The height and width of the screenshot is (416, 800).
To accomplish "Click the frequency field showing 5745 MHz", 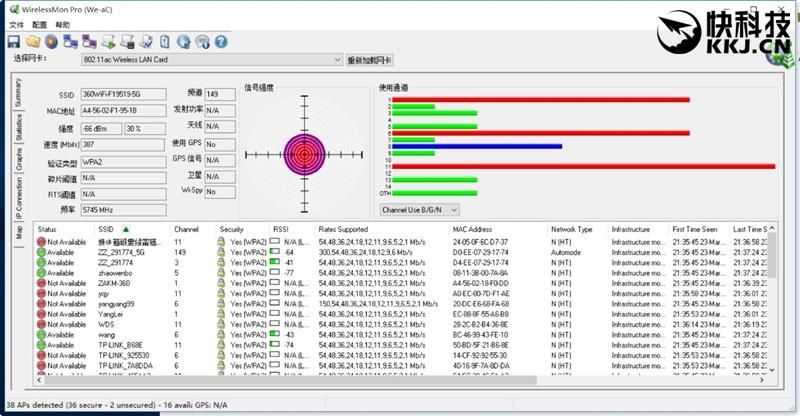I will coord(123,210).
